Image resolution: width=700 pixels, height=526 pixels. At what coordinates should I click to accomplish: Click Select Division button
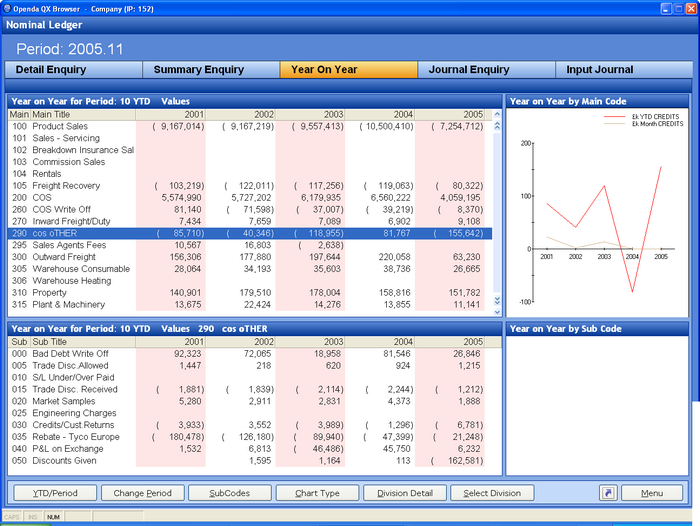(x=492, y=493)
